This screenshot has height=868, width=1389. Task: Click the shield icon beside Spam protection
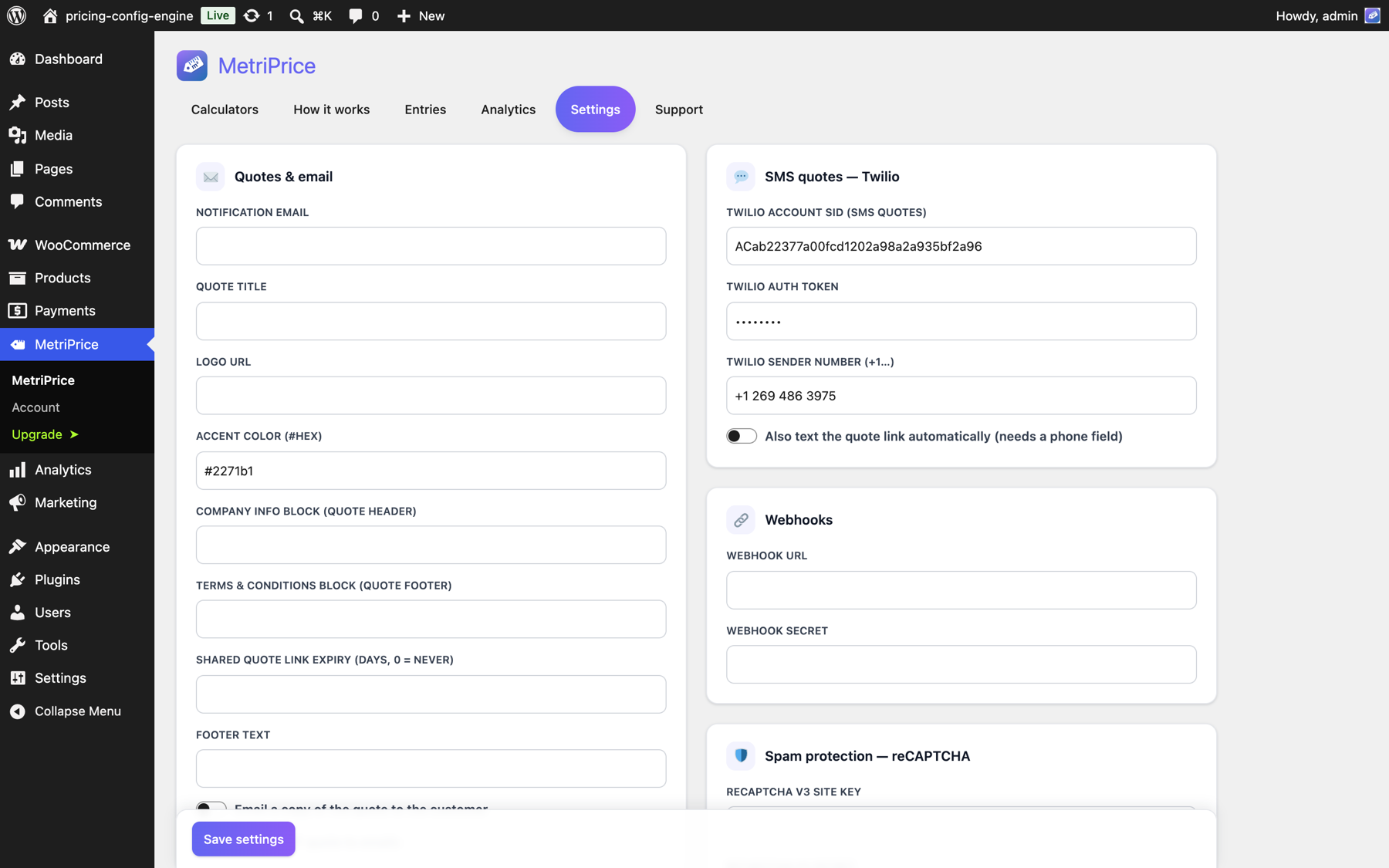tap(741, 755)
